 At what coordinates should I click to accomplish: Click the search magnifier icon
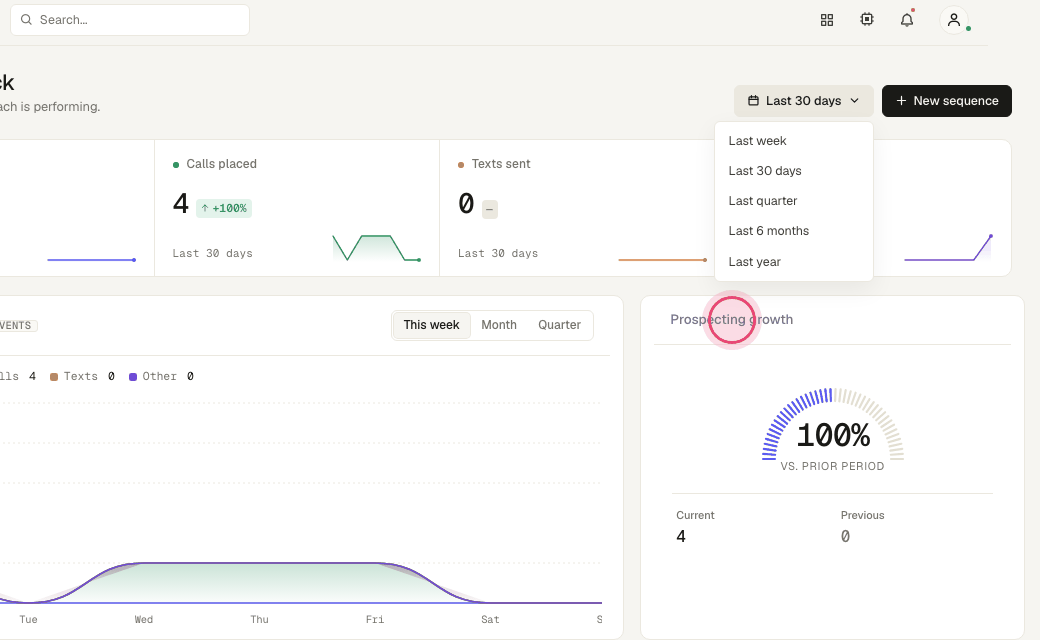[x=27, y=20]
